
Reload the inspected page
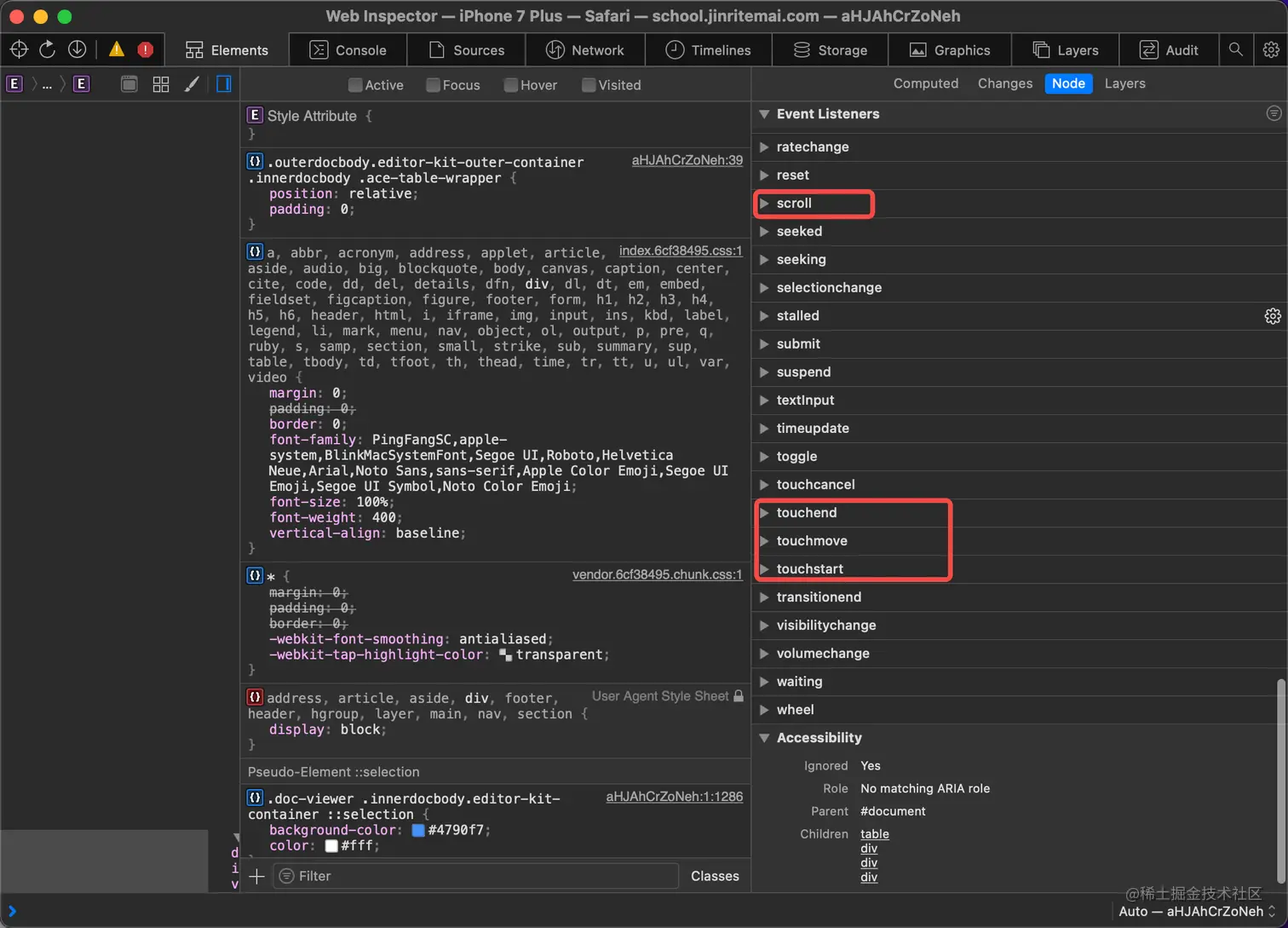(48, 49)
